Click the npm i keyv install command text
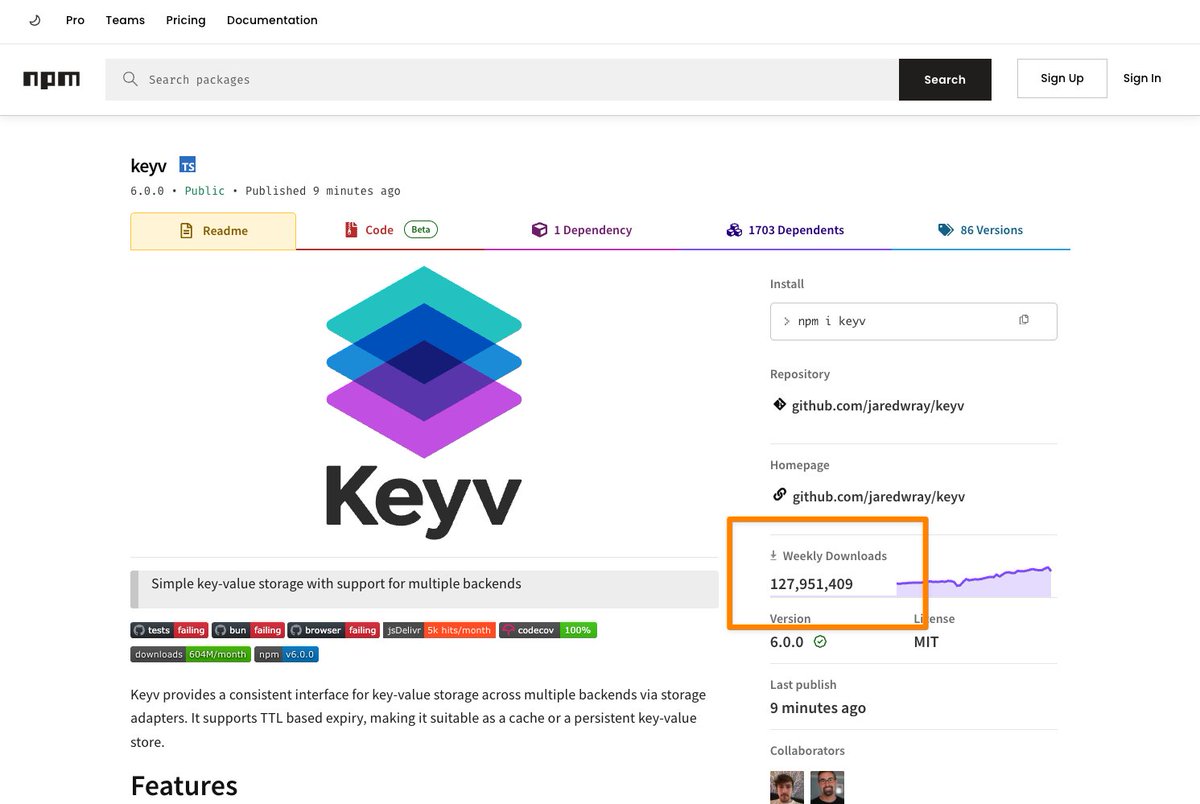Screen dimensions: 1200x804 coord(831,321)
